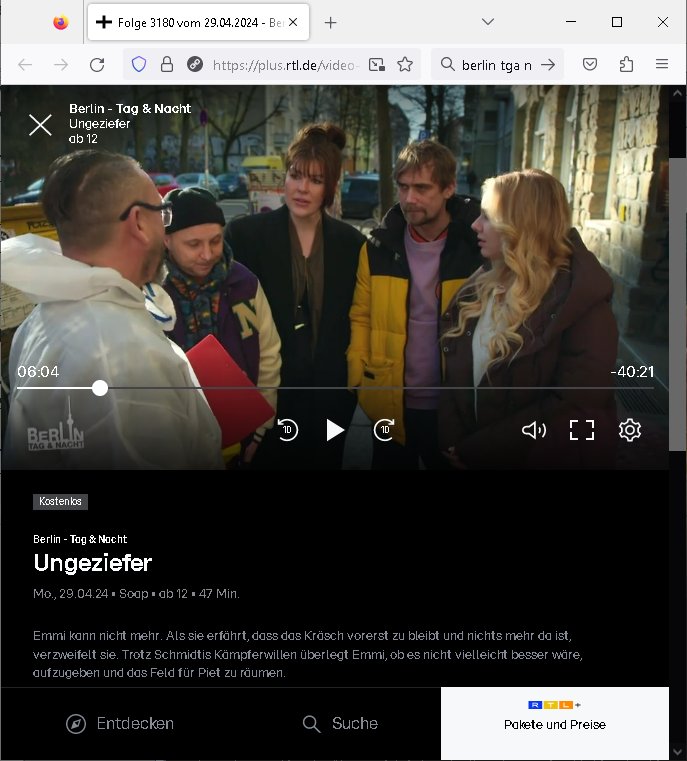Open Firefox extensions menu
This screenshot has width=687, height=761.
pyautogui.click(x=626, y=65)
